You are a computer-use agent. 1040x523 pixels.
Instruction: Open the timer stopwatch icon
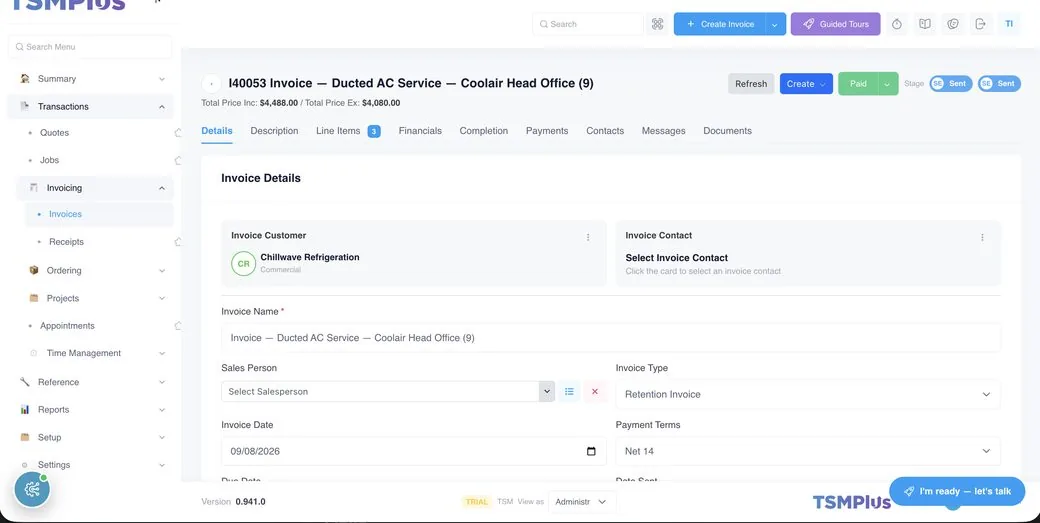897,24
